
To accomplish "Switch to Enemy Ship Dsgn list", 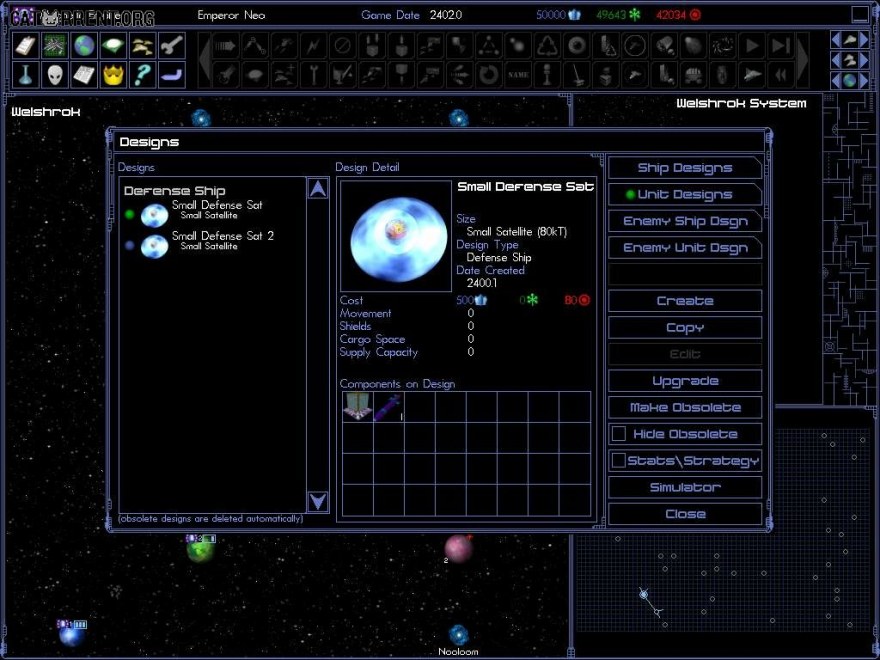I will [685, 221].
